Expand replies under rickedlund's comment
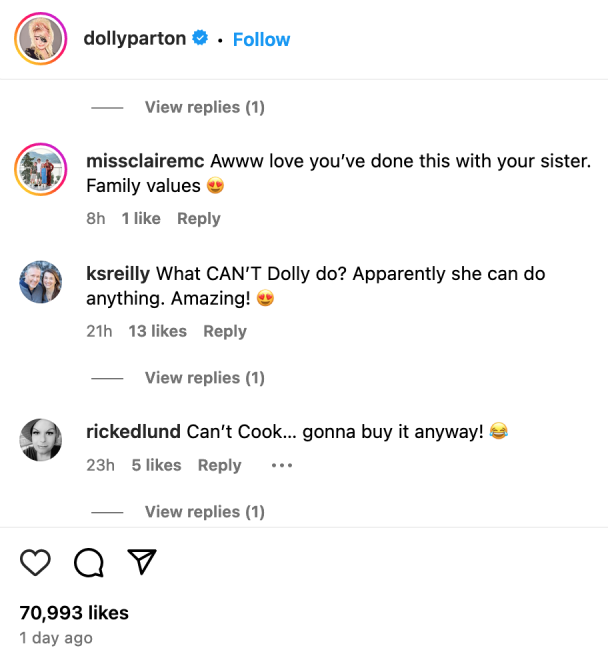This screenshot has width=608, height=664. coord(204,511)
